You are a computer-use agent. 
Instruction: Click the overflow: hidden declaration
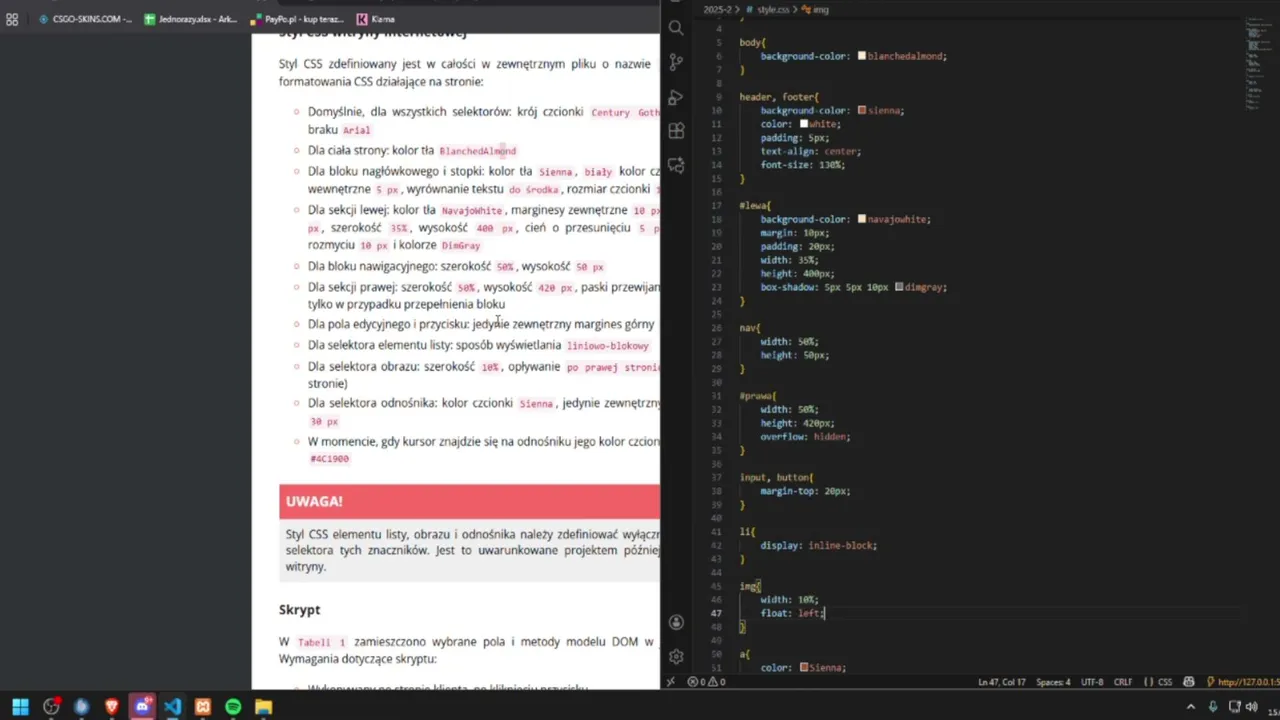pyautogui.click(x=805, y=436)
